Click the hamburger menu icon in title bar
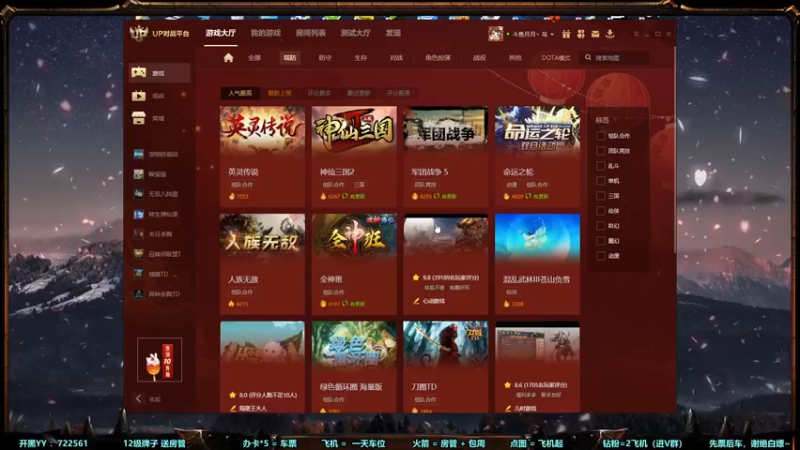Viewport: 800px width, 450px height. click(x=636, y=34)
